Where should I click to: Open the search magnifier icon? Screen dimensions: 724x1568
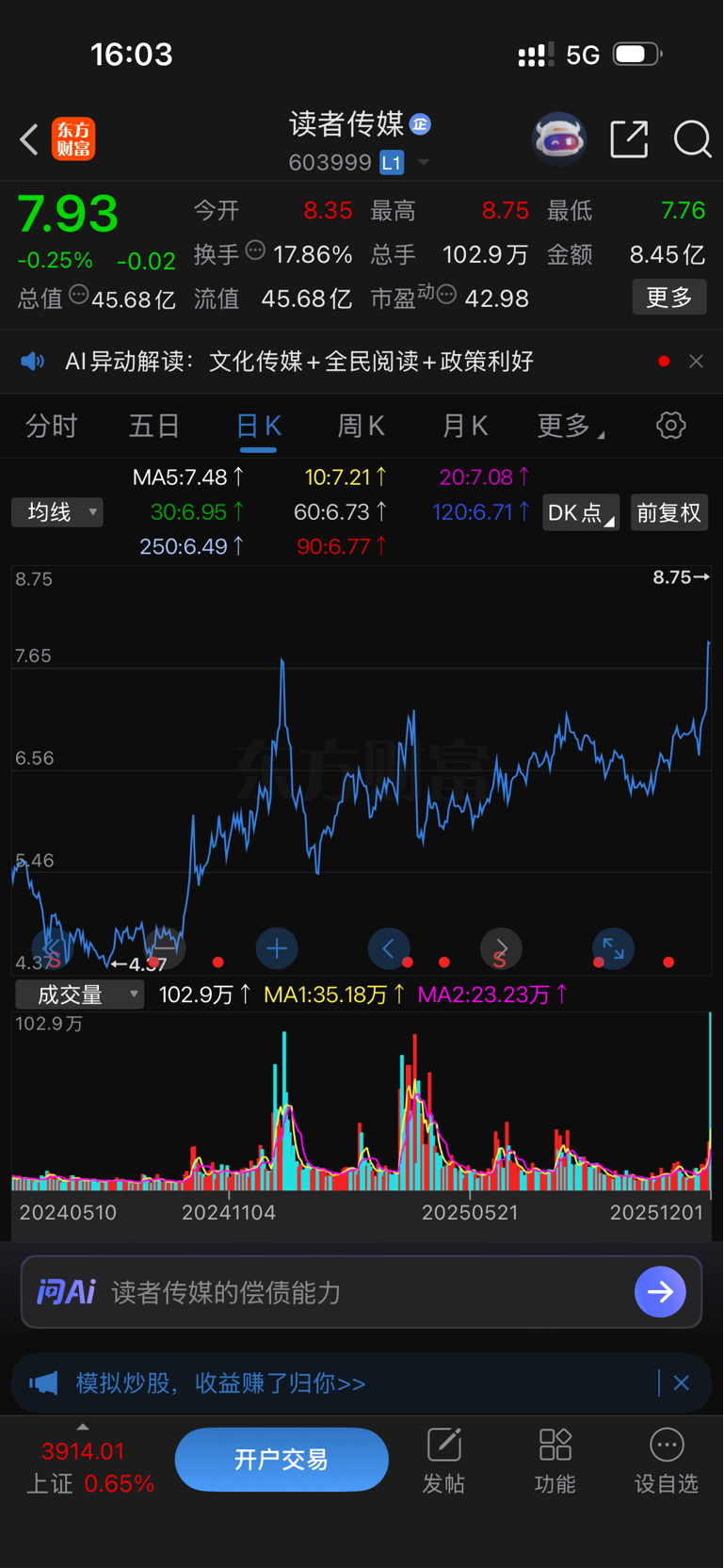(x=692, y=139)
